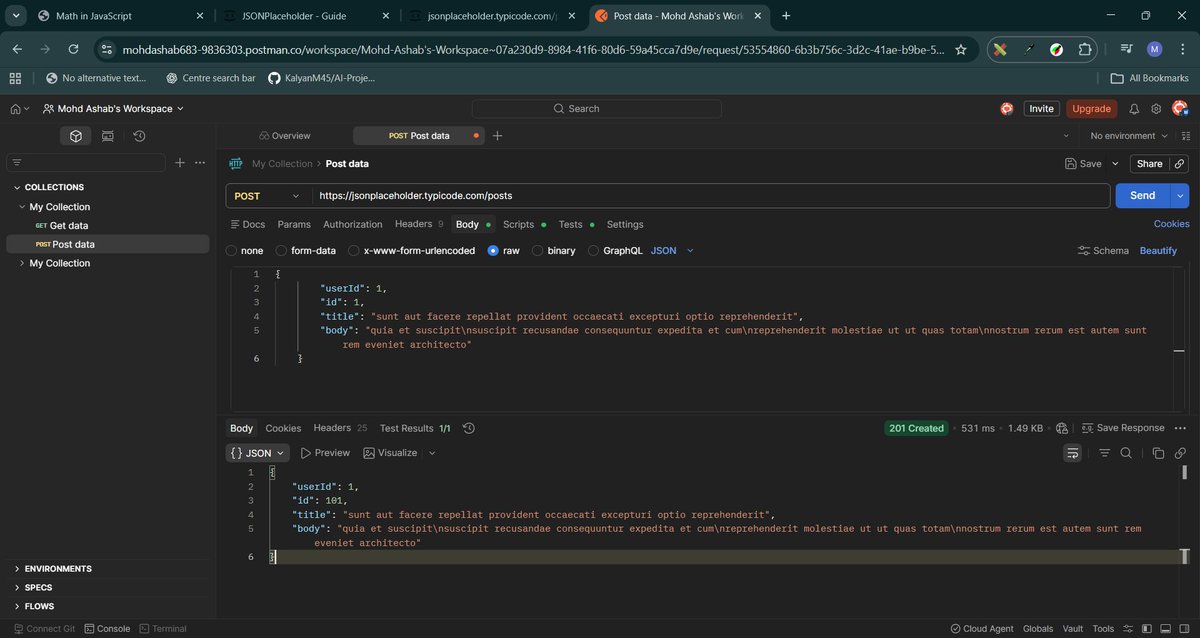1200x638 pixels.
Task: Open the Cookies link under Send
Action: coord(1171,224)
